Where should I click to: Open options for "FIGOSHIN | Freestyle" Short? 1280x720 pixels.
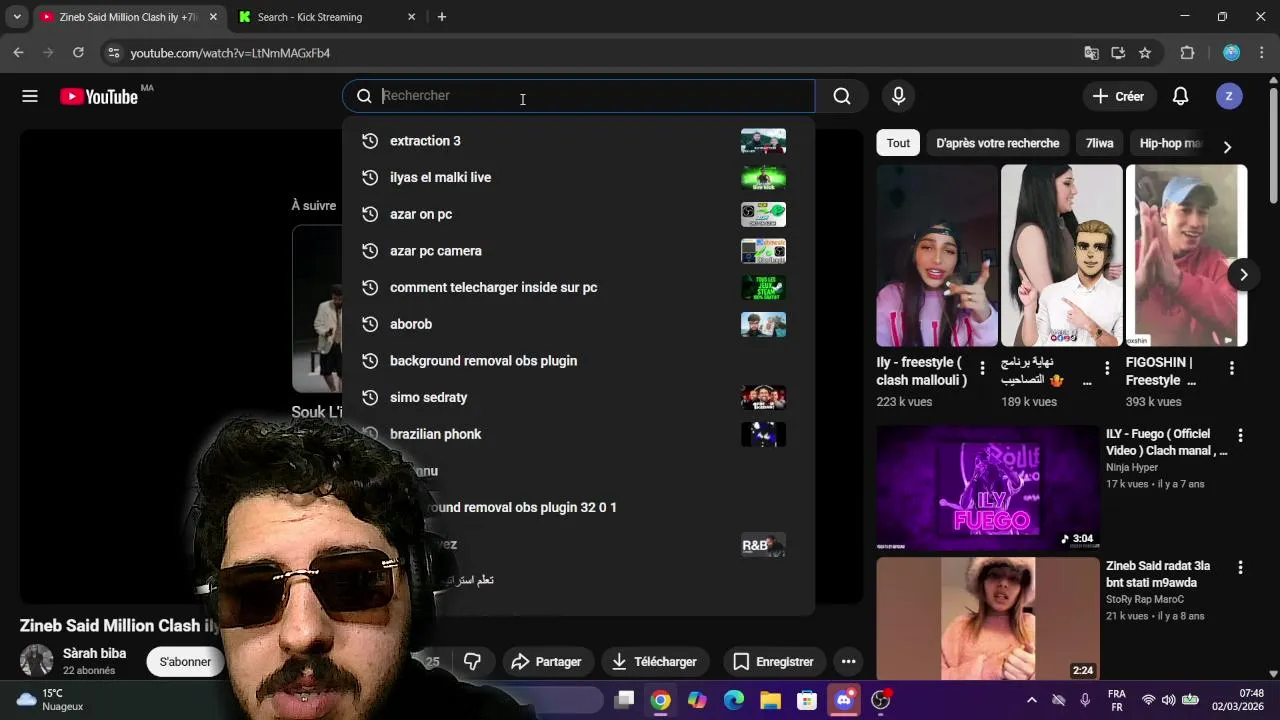(1231, 369)
